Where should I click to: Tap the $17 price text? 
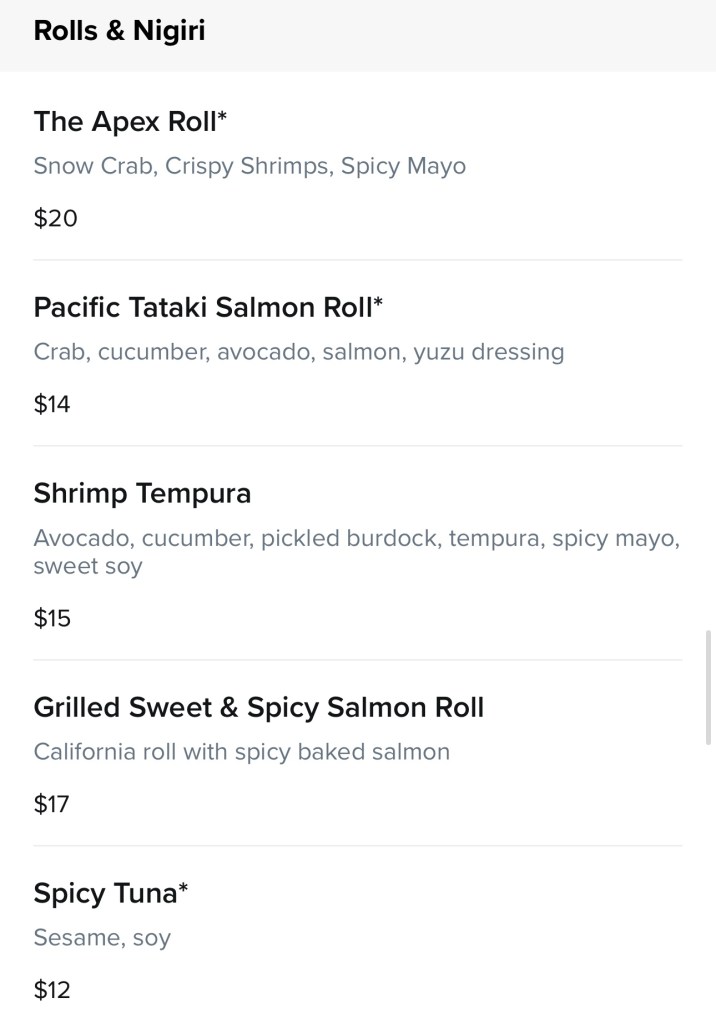[52, 804]
